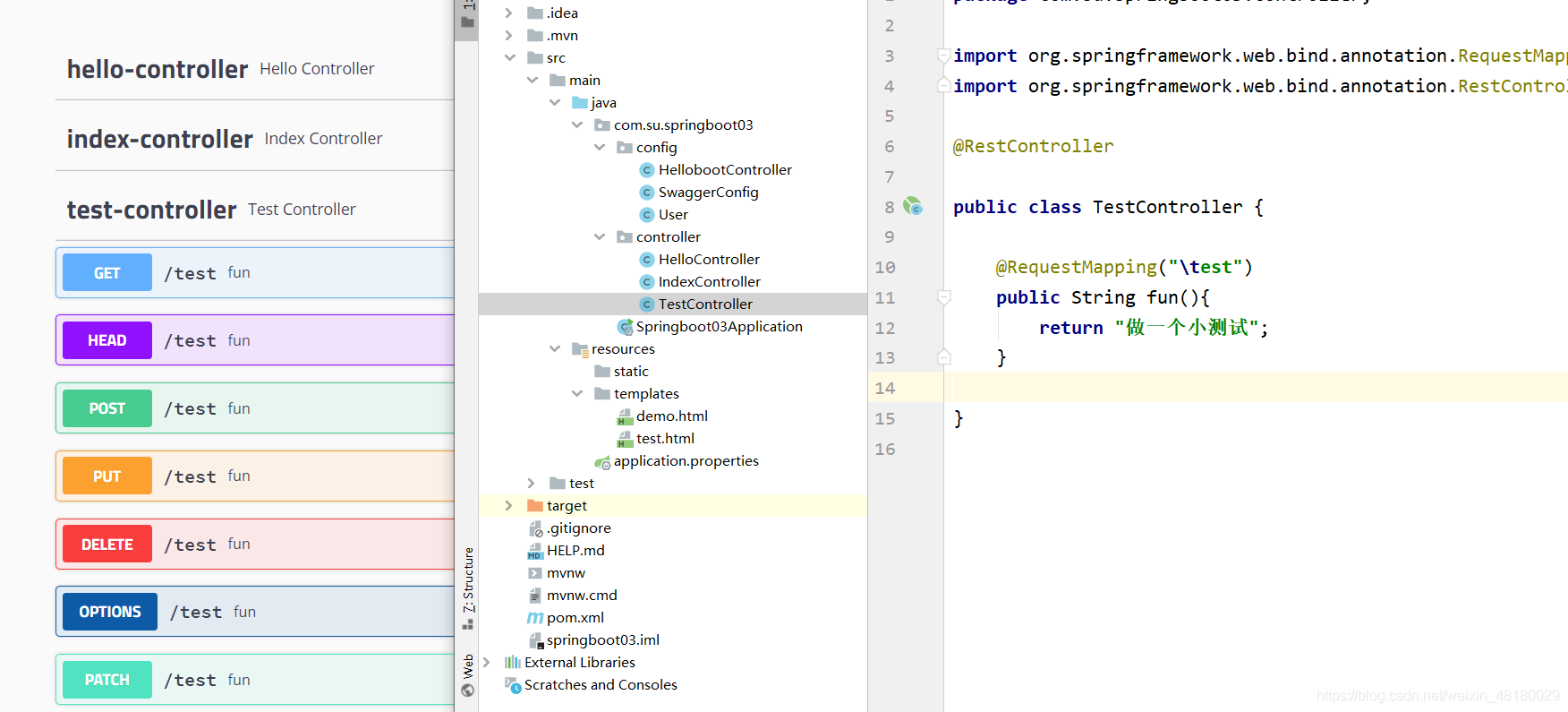The width and height of the screenshot is (1568, 712).
Task: Click the Springboot03Application run class icon
Action: (625, 327)
